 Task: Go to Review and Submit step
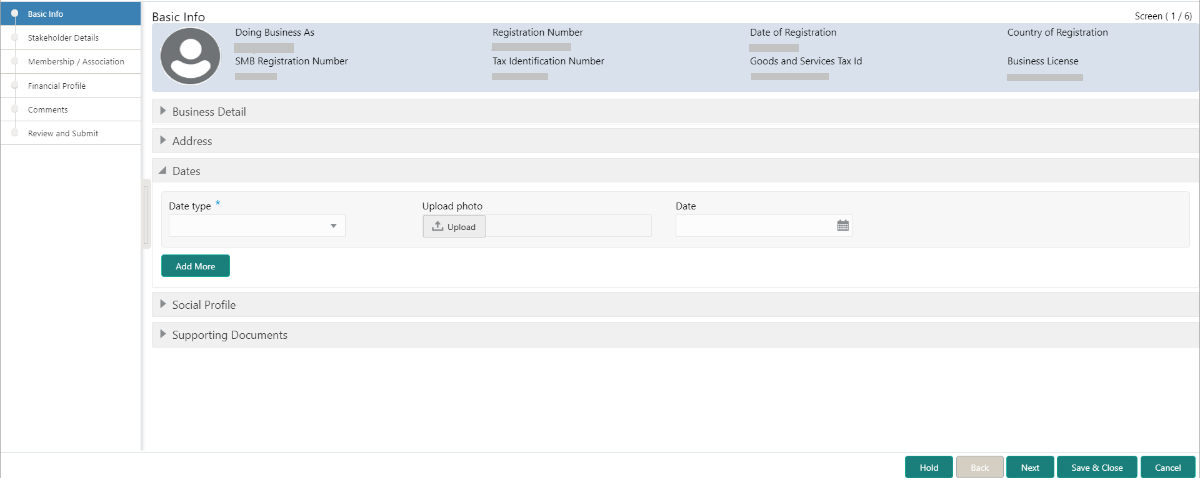(71, 133)
